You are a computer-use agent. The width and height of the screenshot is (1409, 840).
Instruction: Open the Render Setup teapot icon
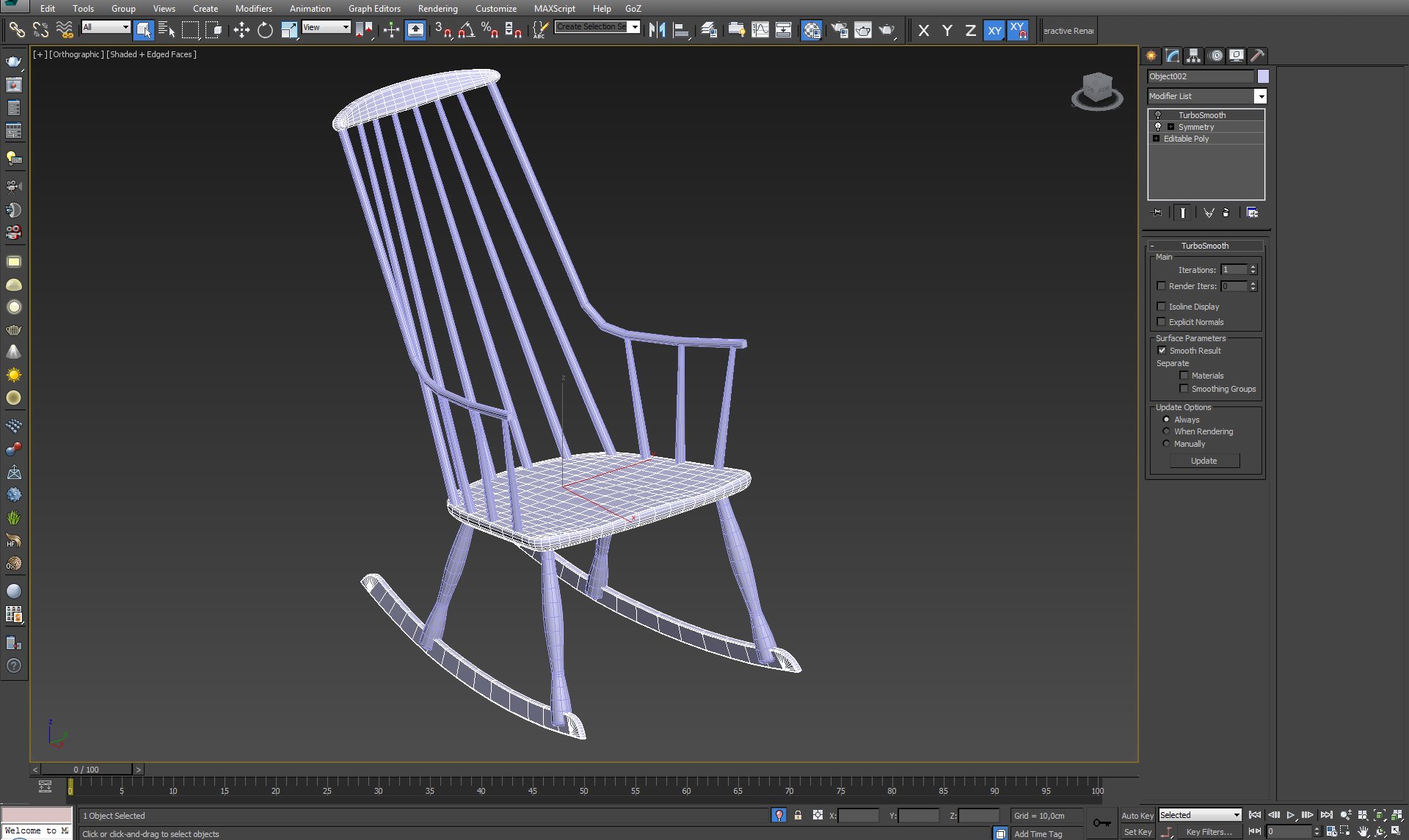click(x=840, y=30)
